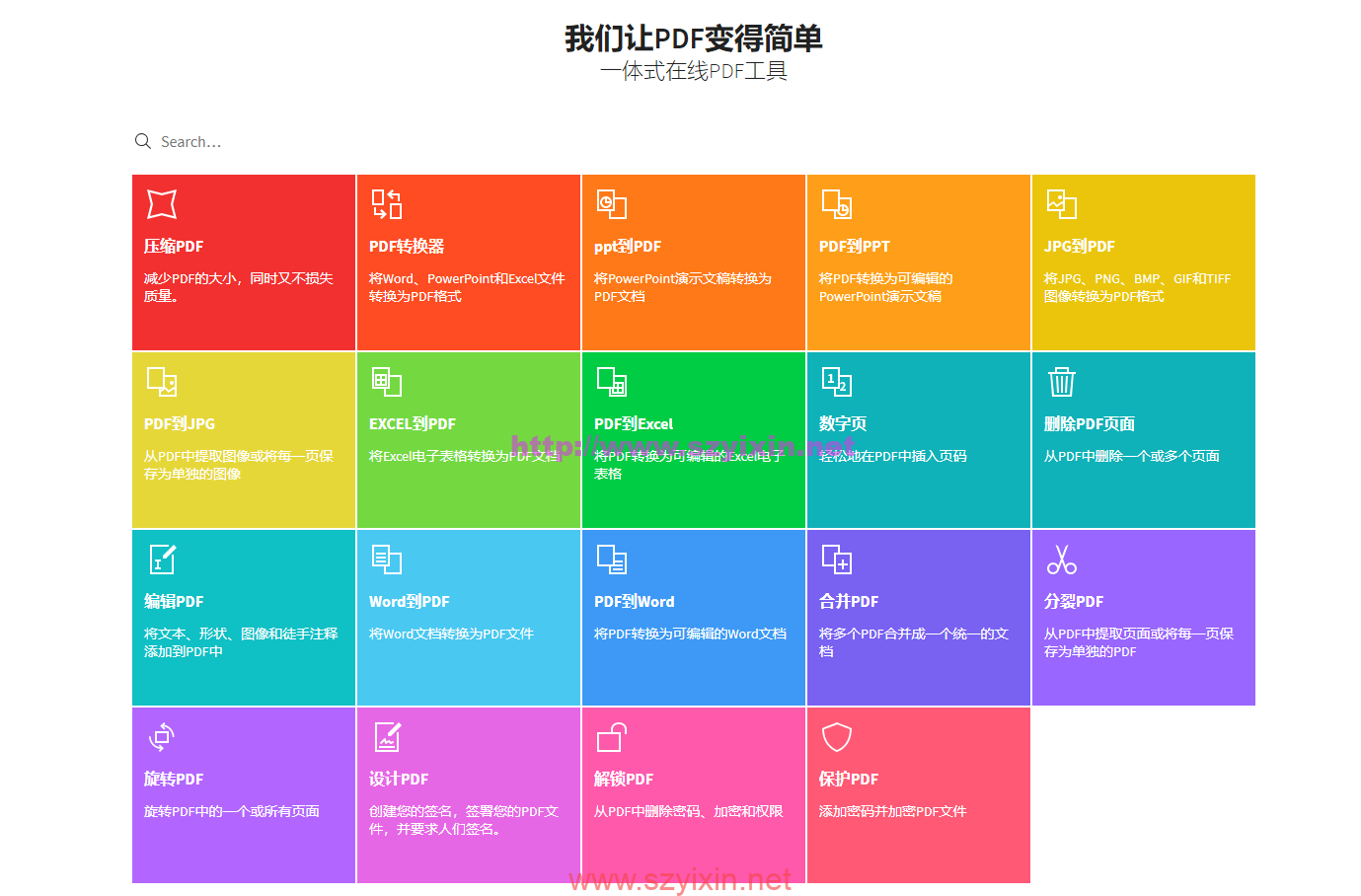The width and height of the screenshot is (1361, 896).
Task: Click the 设计PDF signature icon
Action: pos(387,737)
